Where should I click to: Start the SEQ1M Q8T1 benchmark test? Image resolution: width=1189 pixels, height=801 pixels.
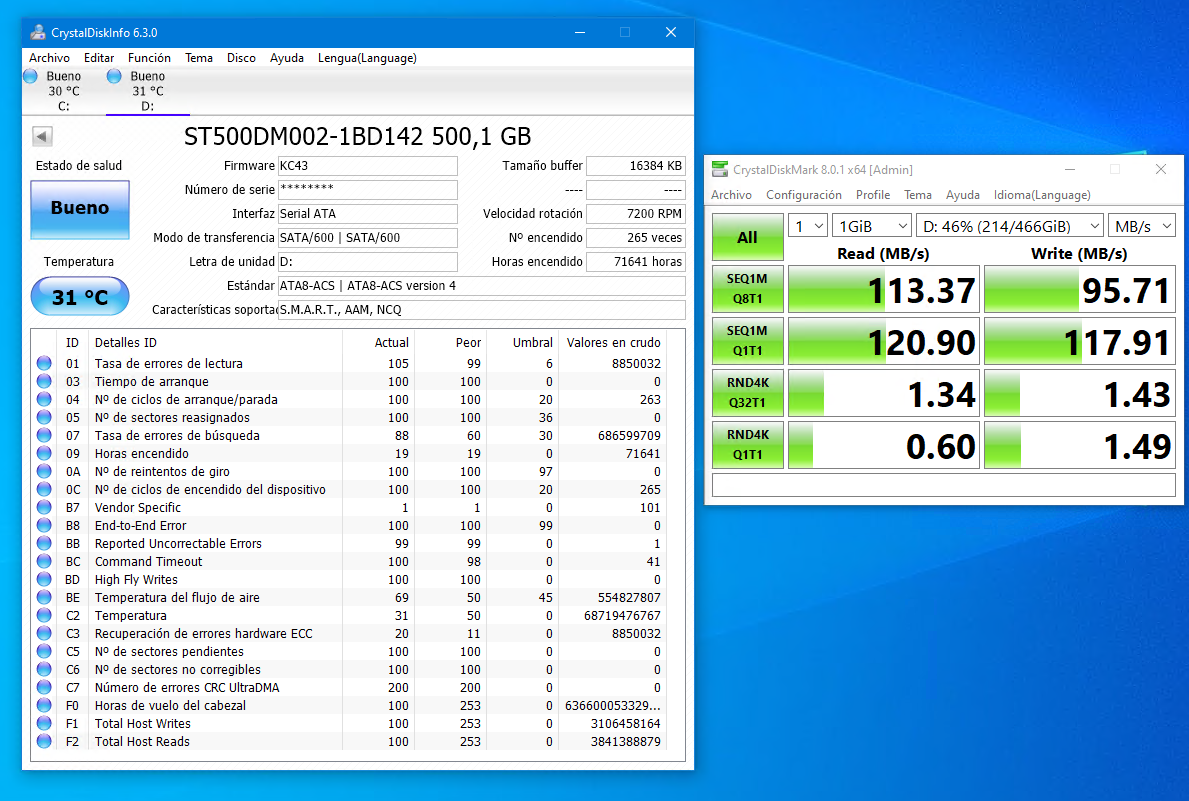[x=747, y=290]
